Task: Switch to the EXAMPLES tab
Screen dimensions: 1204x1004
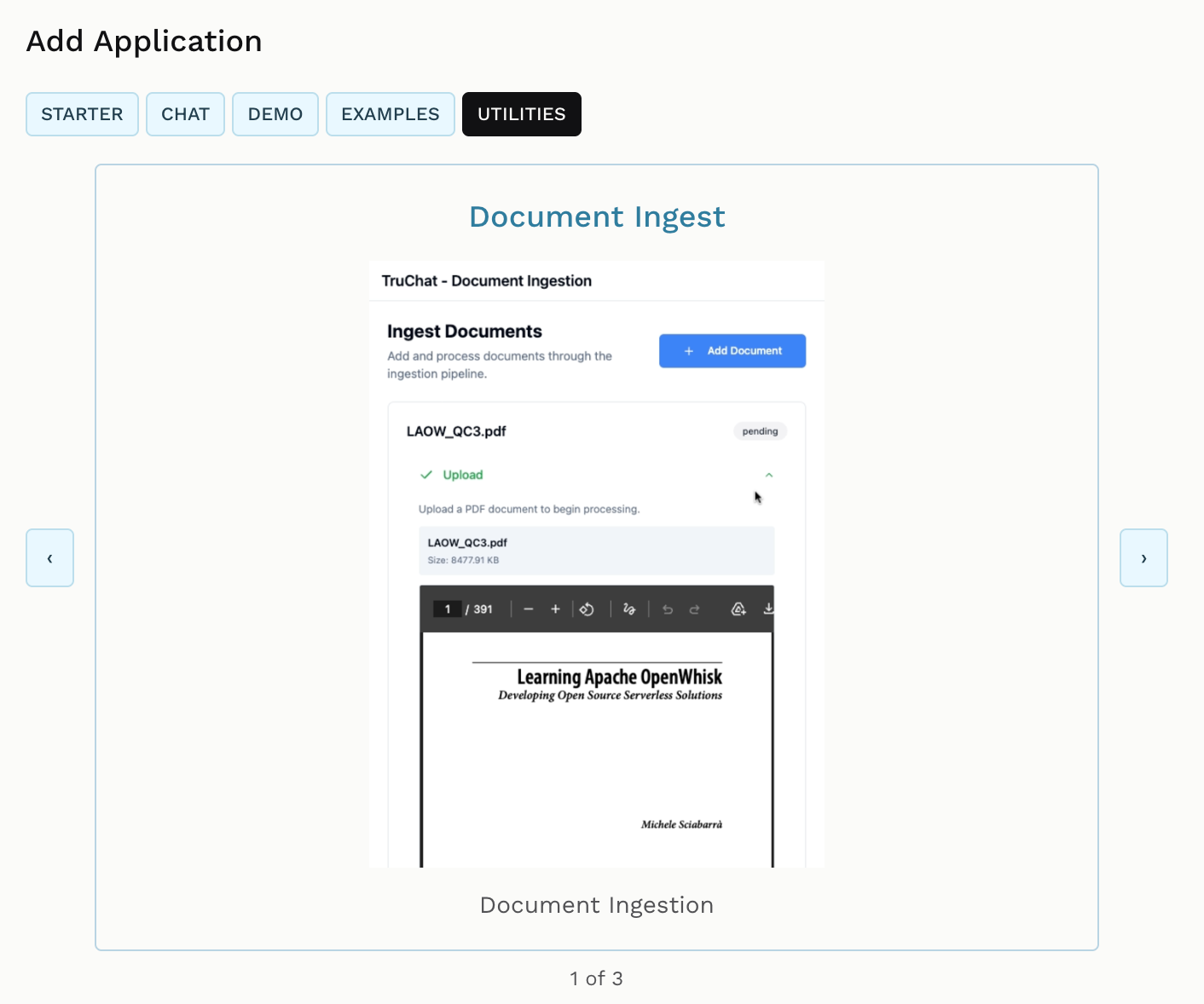Action: [391, 114]
